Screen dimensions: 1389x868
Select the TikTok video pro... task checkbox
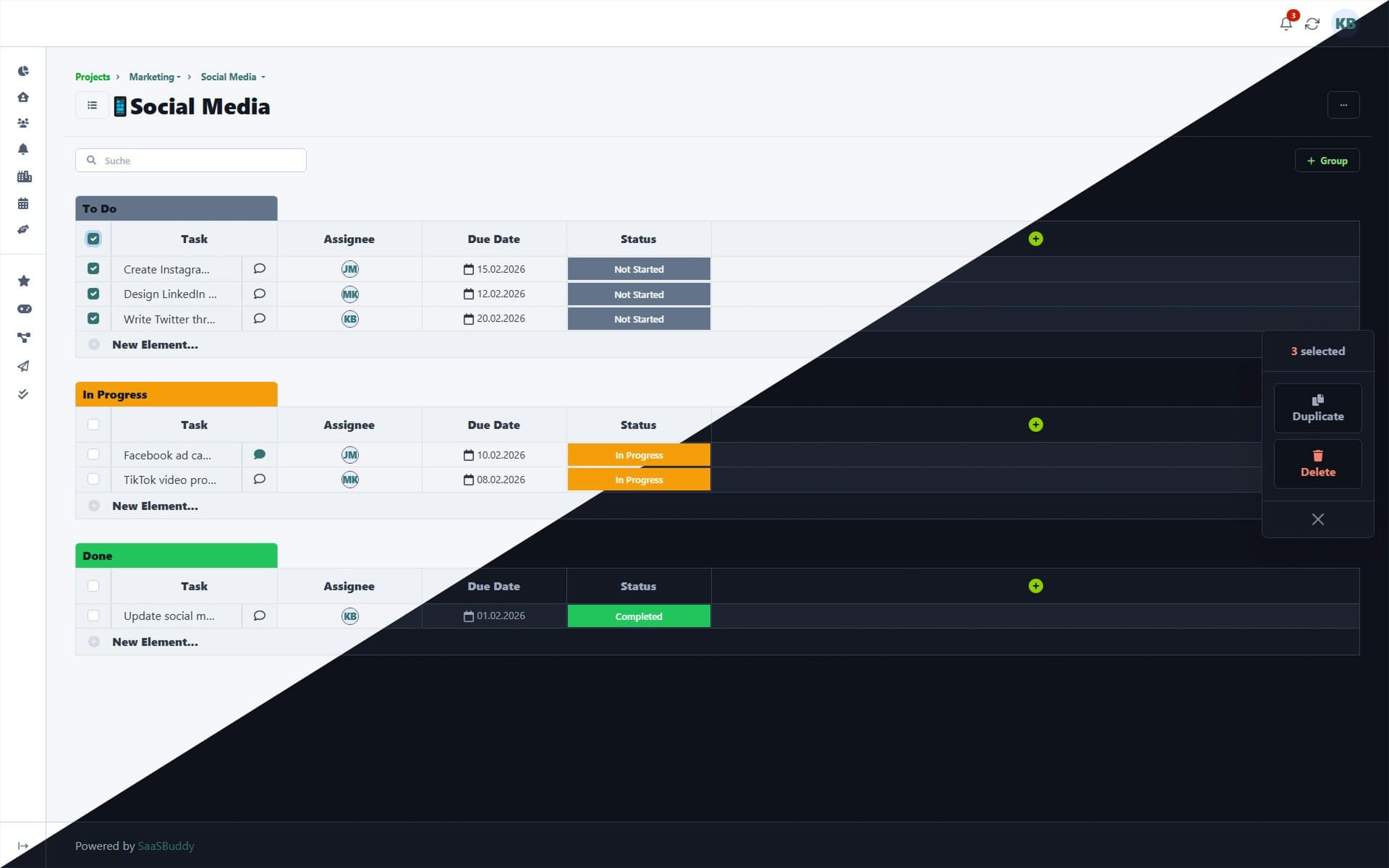click(x=93, y=479)
